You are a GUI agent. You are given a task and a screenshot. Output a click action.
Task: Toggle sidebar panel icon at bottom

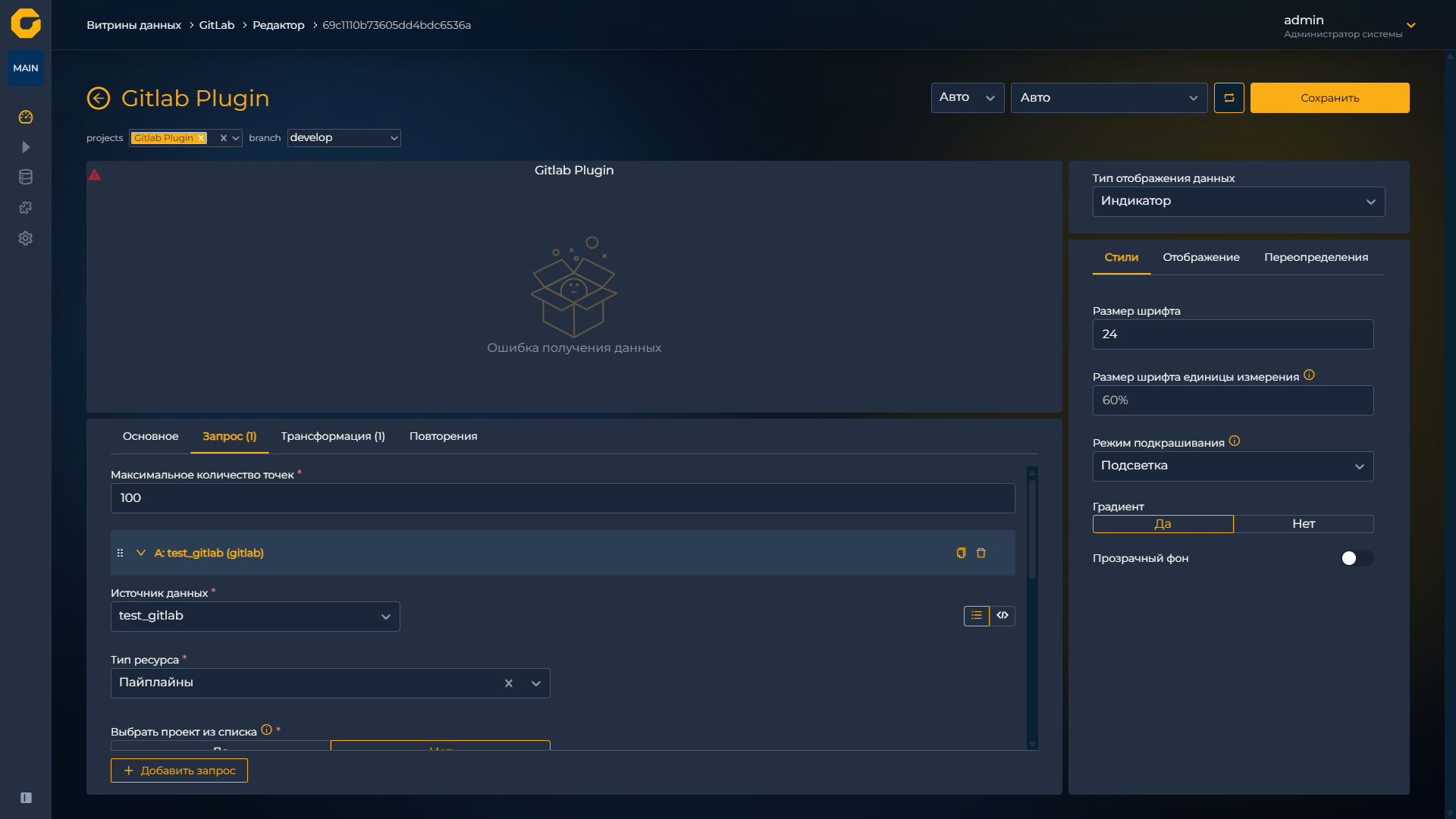pyautogui.click(x=26, y=798)
